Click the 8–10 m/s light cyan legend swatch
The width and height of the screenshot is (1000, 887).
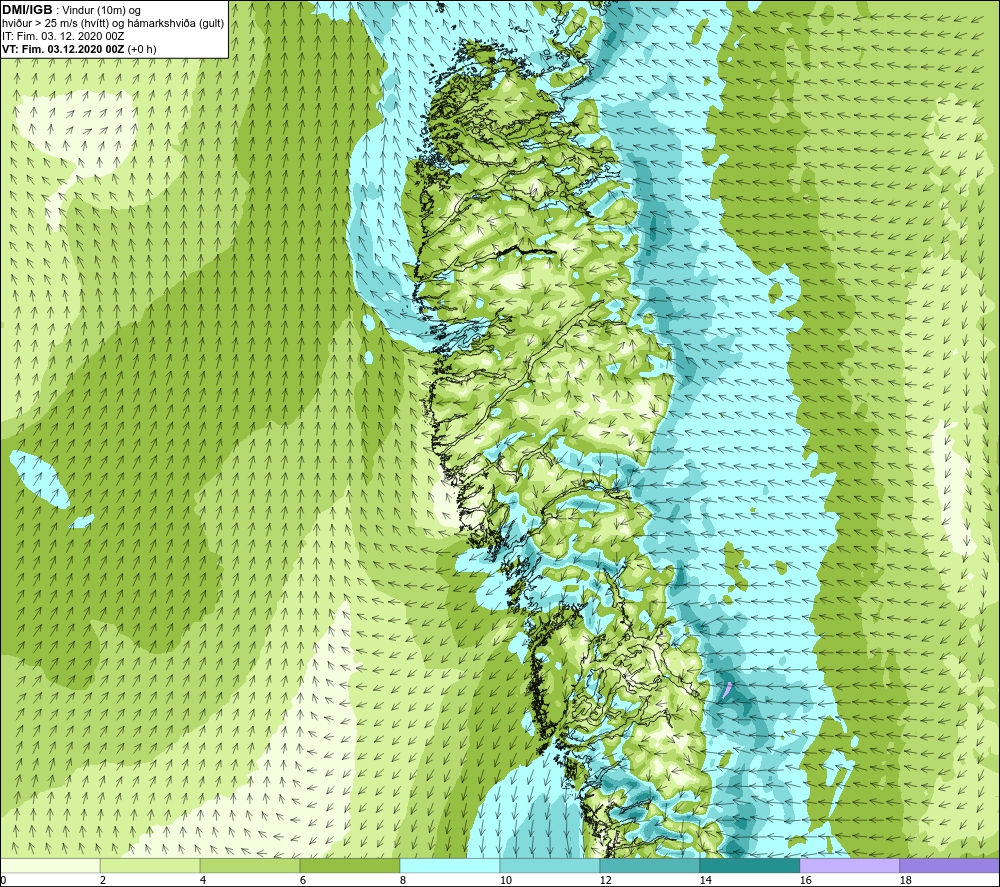[450, 865]
